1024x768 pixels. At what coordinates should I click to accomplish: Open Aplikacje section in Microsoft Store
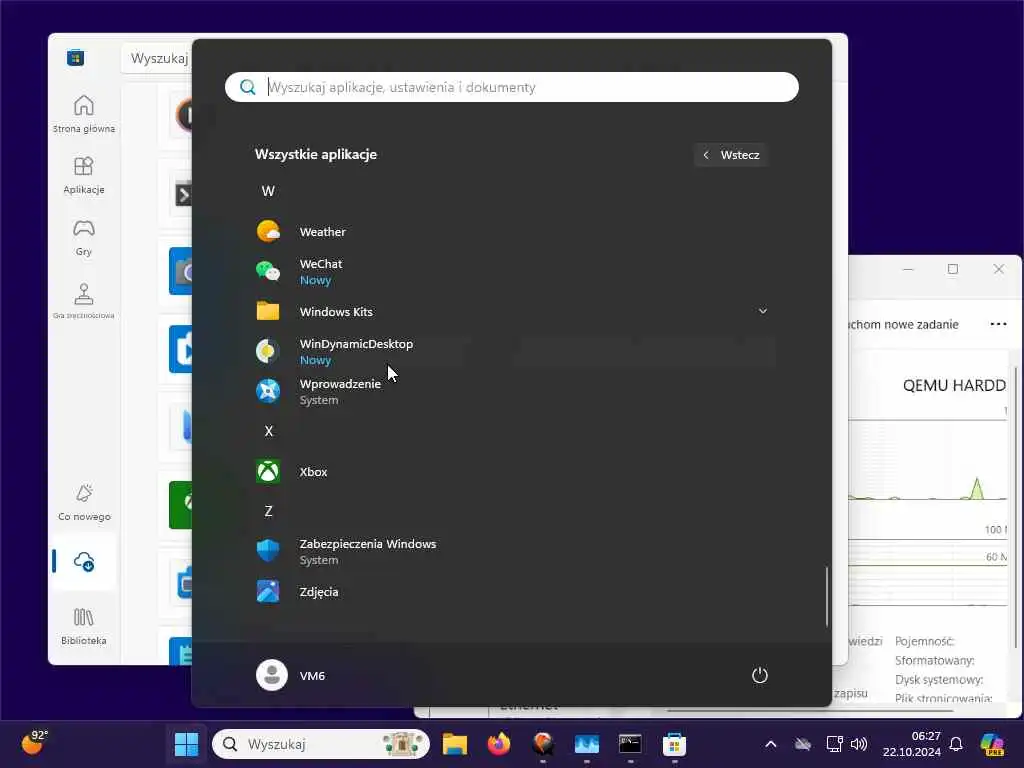pyautogui.click(x=84, y=176)
